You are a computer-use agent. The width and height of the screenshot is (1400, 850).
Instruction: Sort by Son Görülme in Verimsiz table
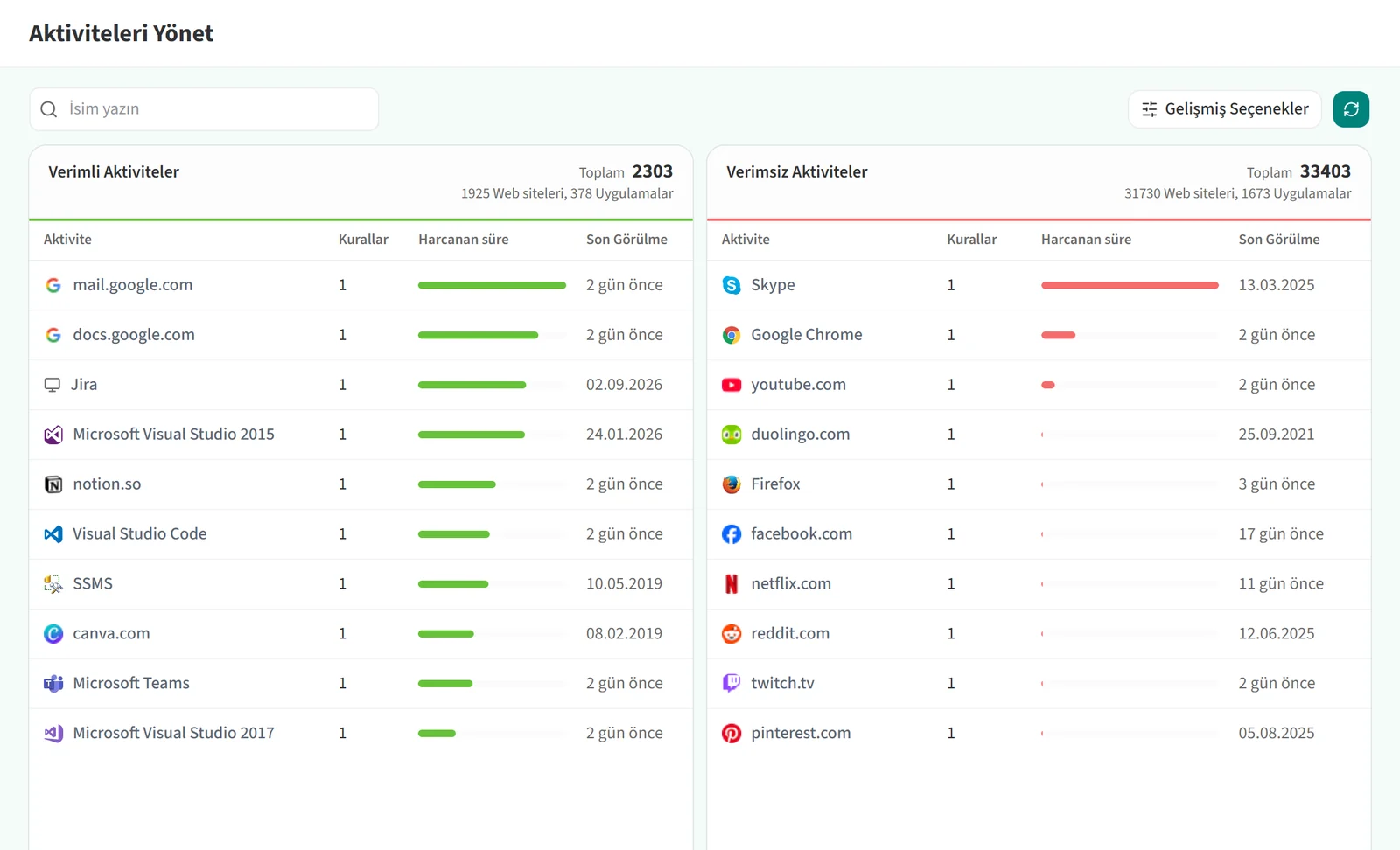[1279, 240]
